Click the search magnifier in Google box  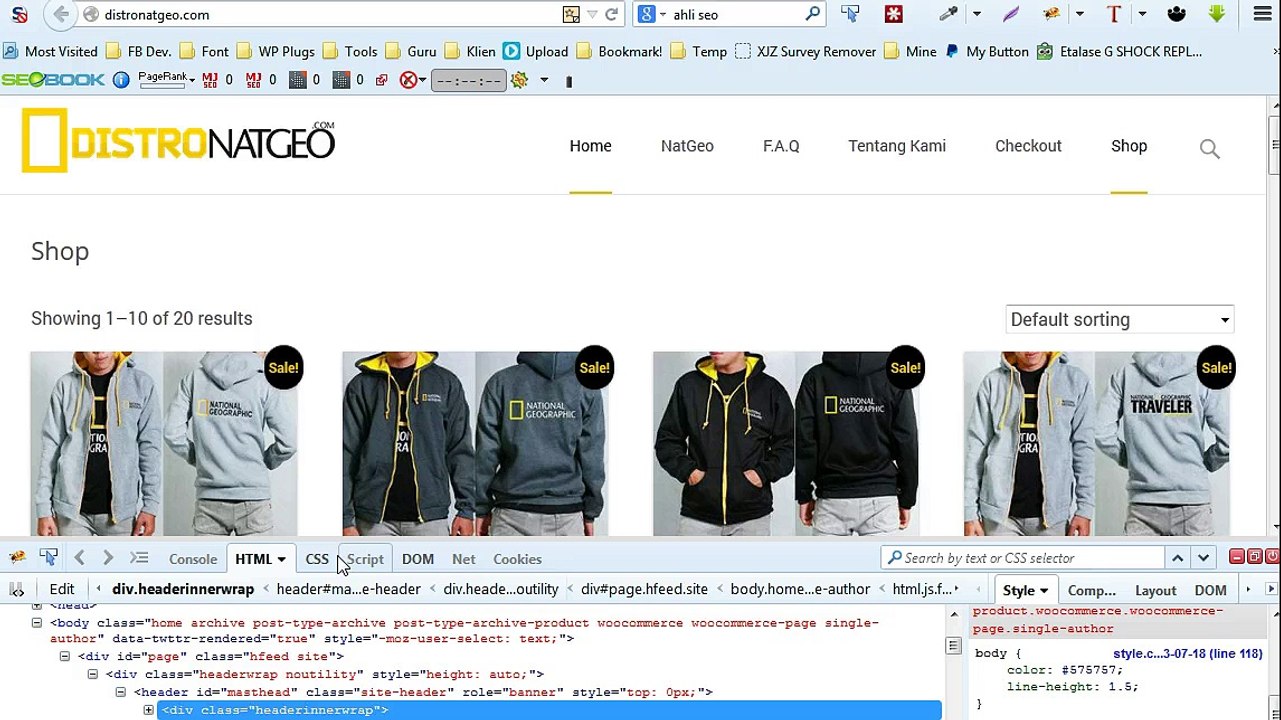[x=813, y=14]
